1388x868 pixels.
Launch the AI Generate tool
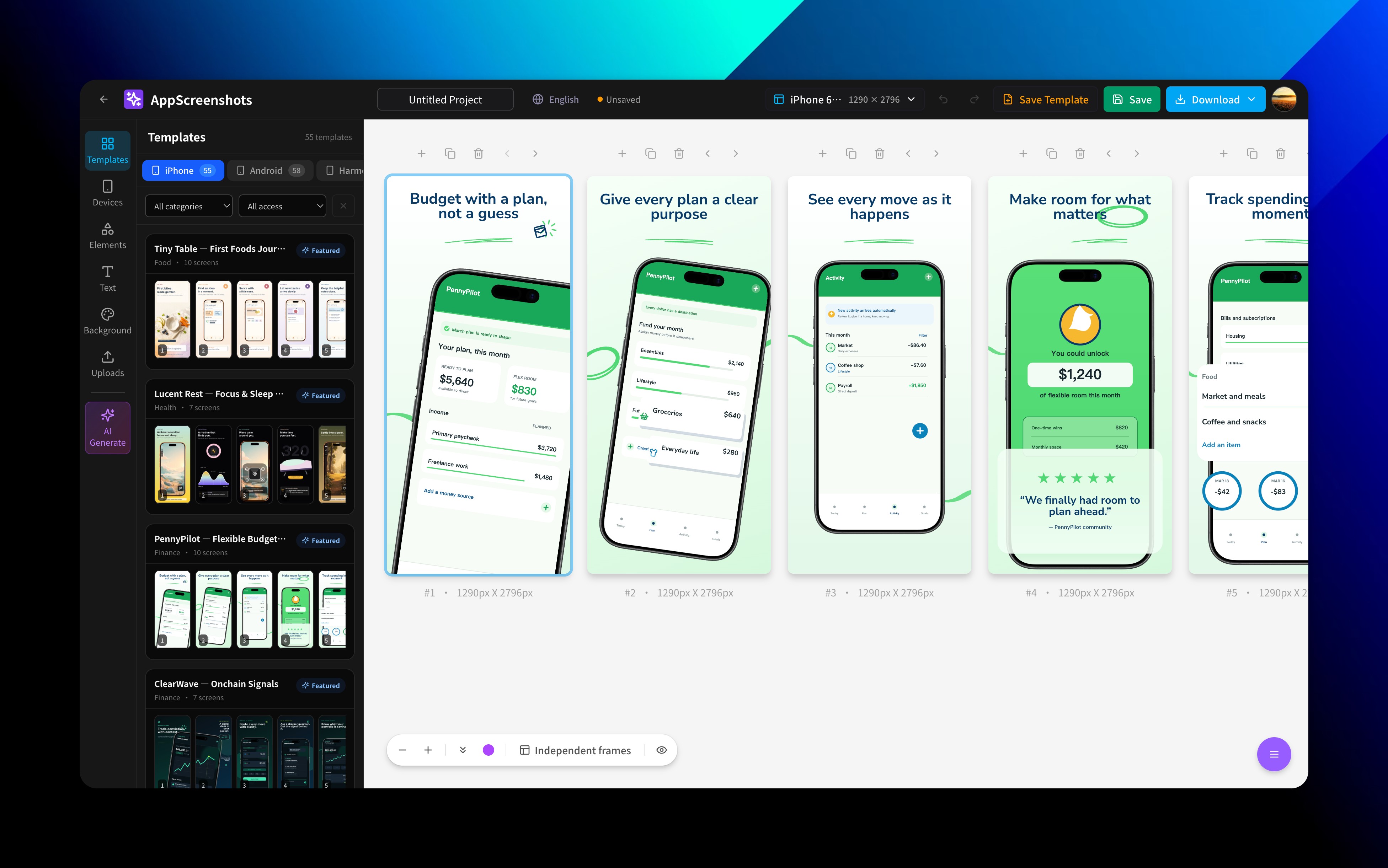point(107,428)
